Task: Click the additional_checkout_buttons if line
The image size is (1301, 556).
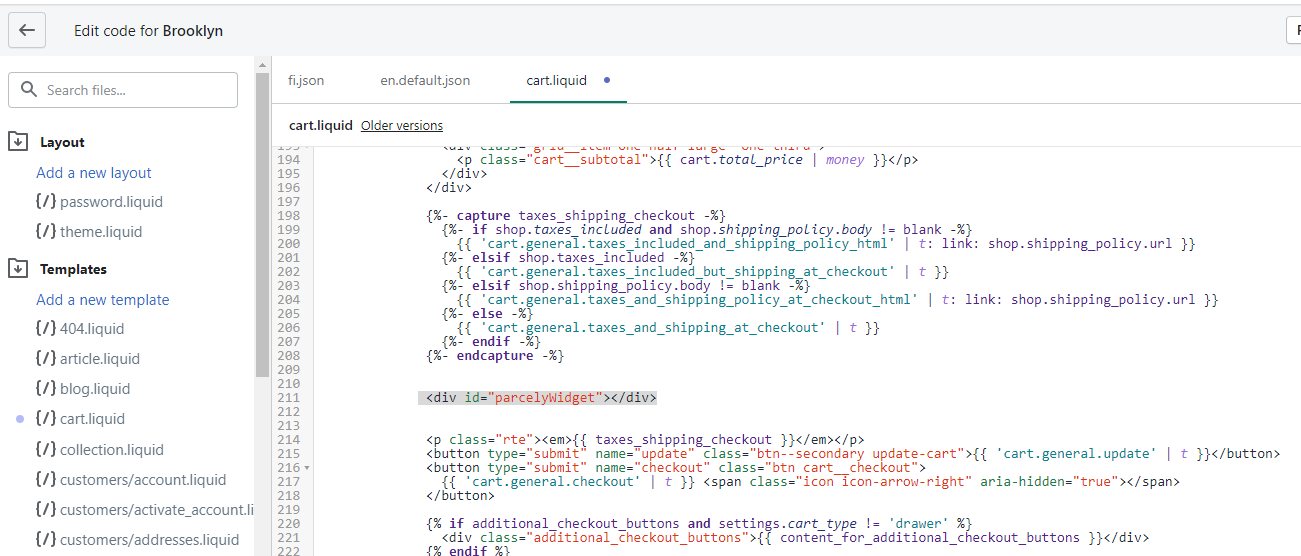Action: coord(699,524)
